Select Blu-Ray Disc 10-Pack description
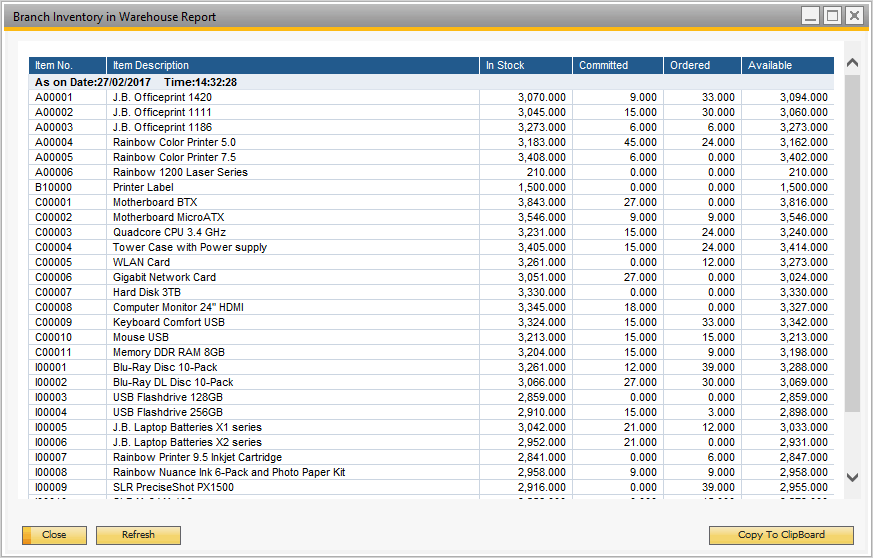Image resolution: width=873 pixels, height=558 pixels. click(165, 368)
